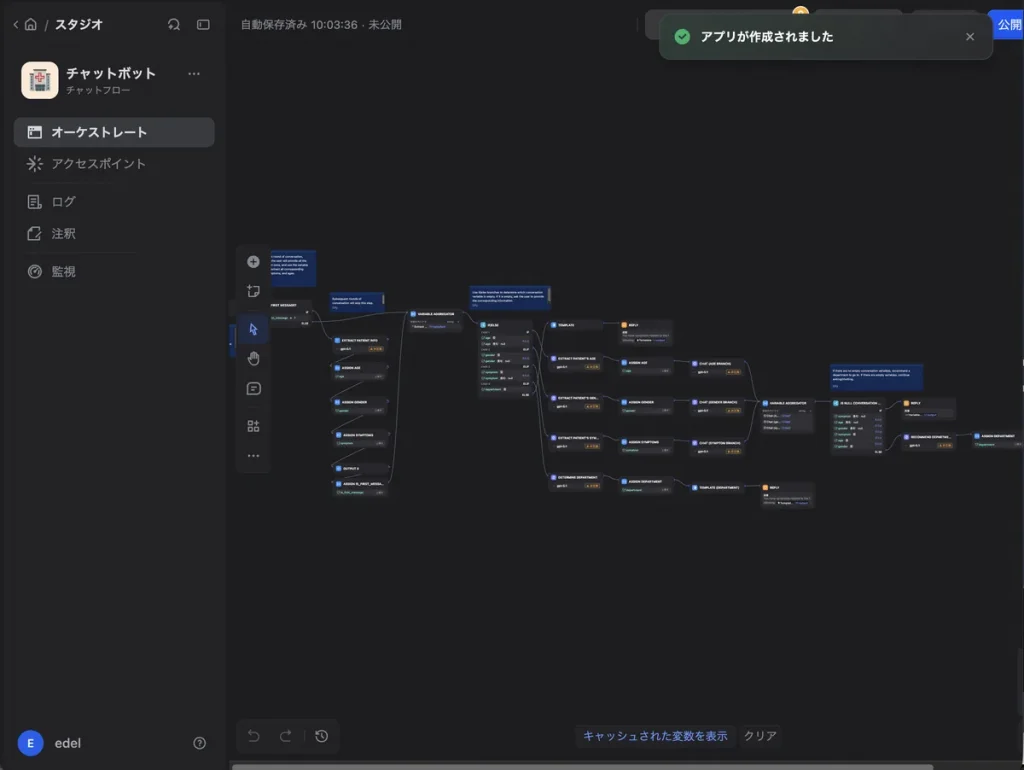Click the クリア button

760,736
